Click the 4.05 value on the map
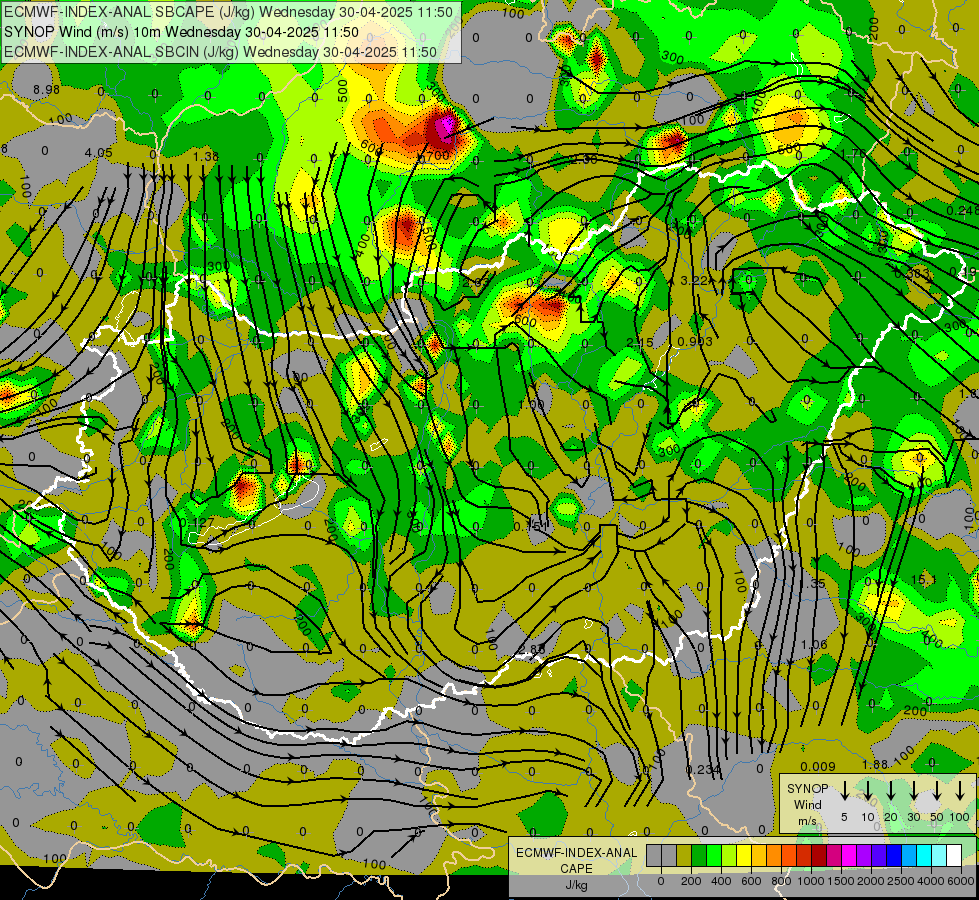The width and height of the screenshot is (979, 900). pos(99,153)
